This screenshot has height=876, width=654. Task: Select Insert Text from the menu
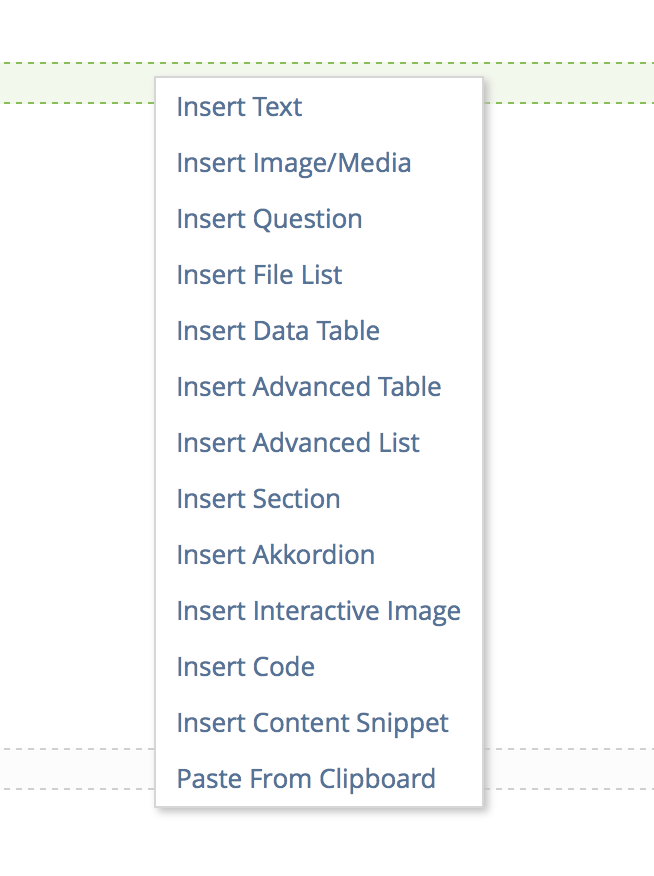click(x=239, y=107)
